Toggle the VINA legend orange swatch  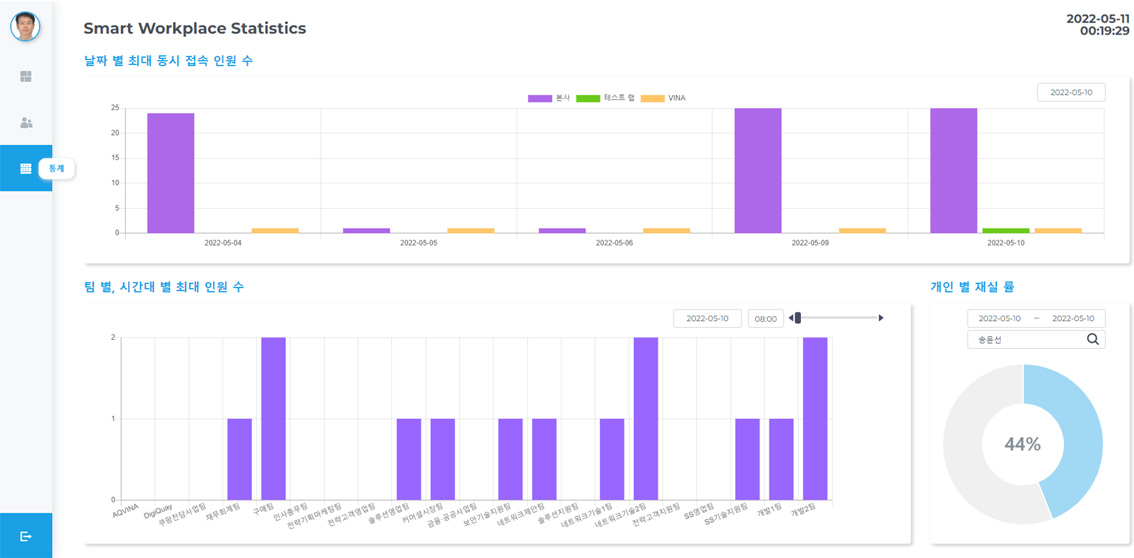pyautogui.click(x=654, y=98)
